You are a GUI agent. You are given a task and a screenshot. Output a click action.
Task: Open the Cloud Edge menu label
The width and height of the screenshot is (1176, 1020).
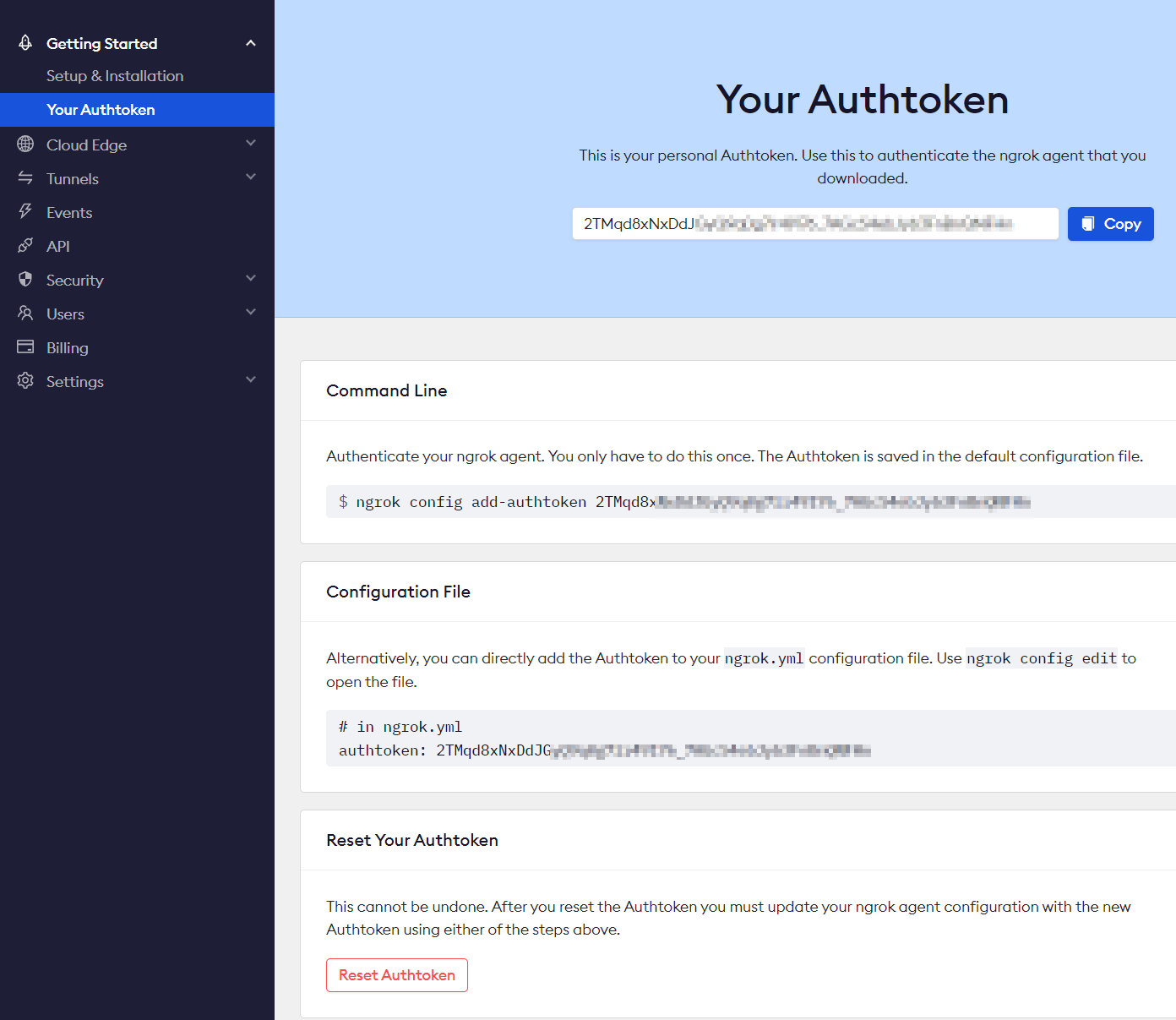click(86, 145)
